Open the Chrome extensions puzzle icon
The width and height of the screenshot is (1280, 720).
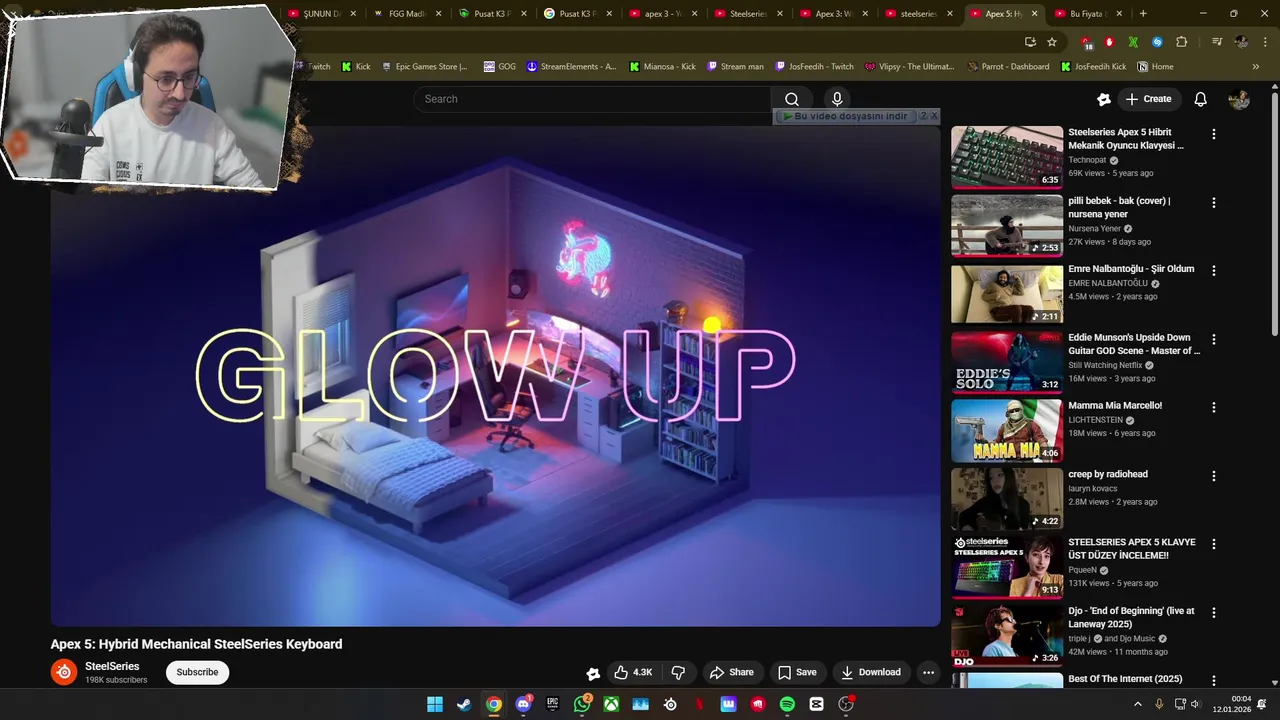(1181, 42)
